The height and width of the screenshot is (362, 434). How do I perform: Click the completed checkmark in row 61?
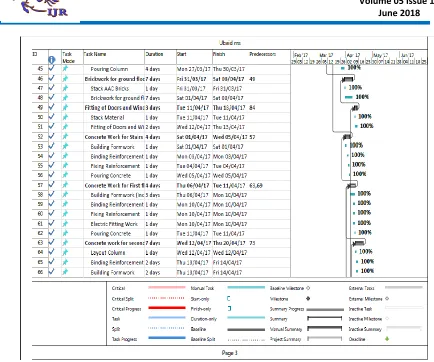click(x=52, y=223)
